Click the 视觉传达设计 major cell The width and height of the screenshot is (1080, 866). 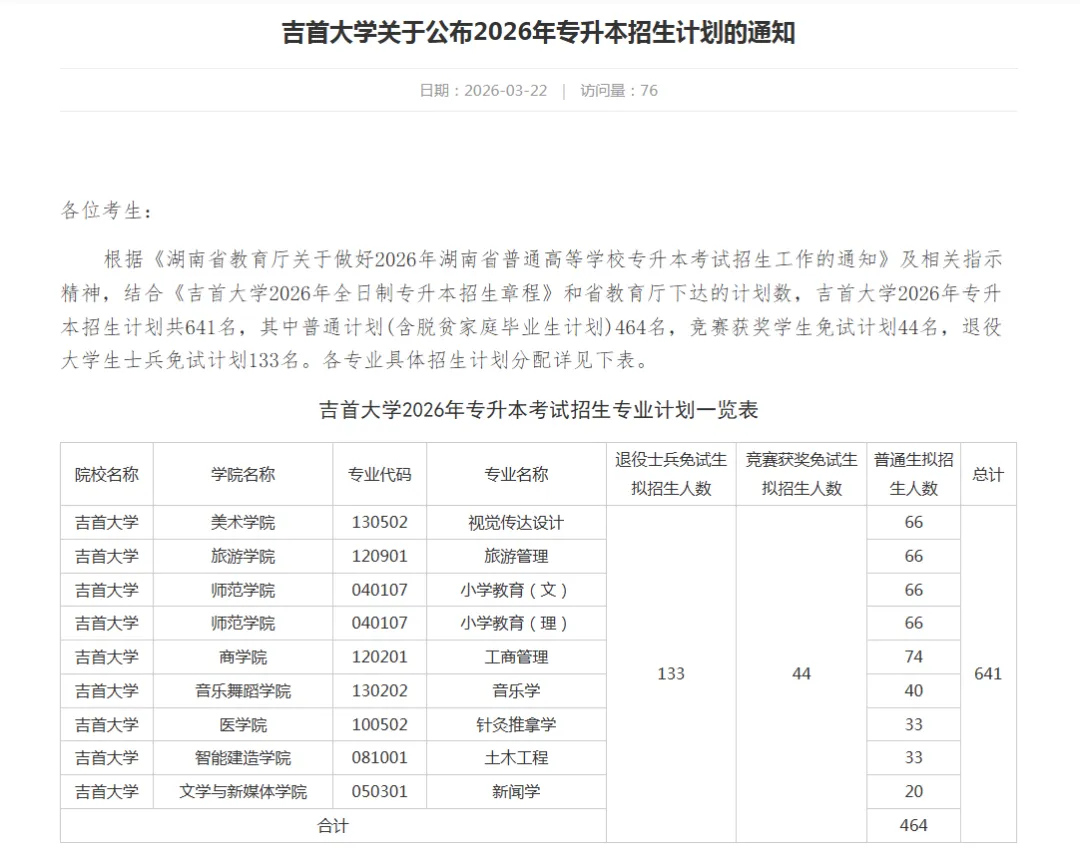point(516,523)
